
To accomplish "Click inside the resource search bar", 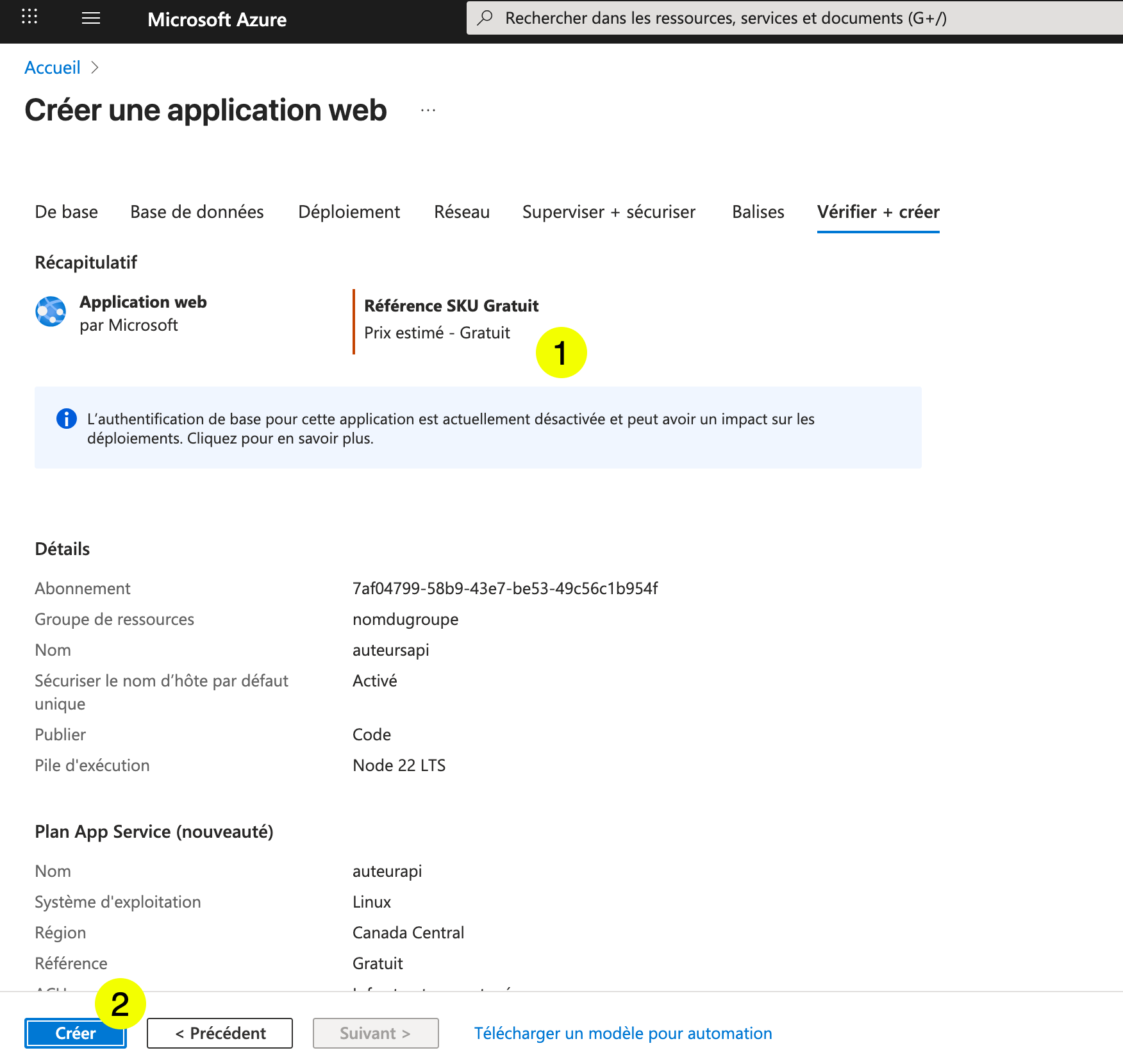I will tap(705, 18).
